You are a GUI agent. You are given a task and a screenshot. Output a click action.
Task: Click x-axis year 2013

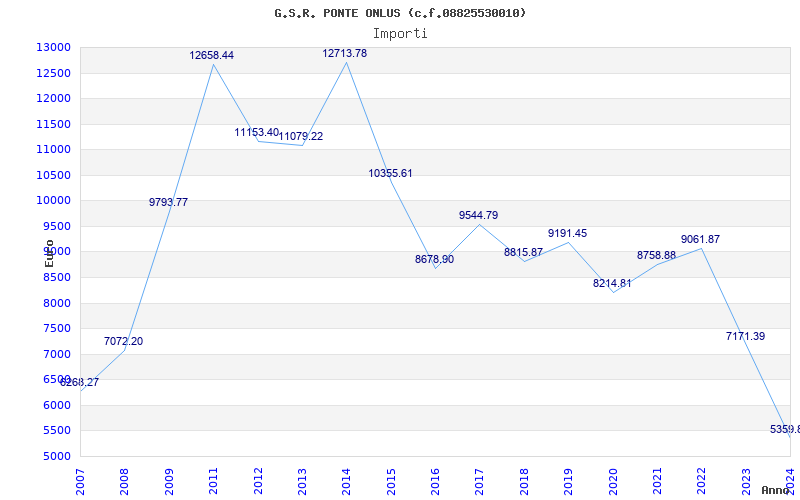[x=302, y=482]
